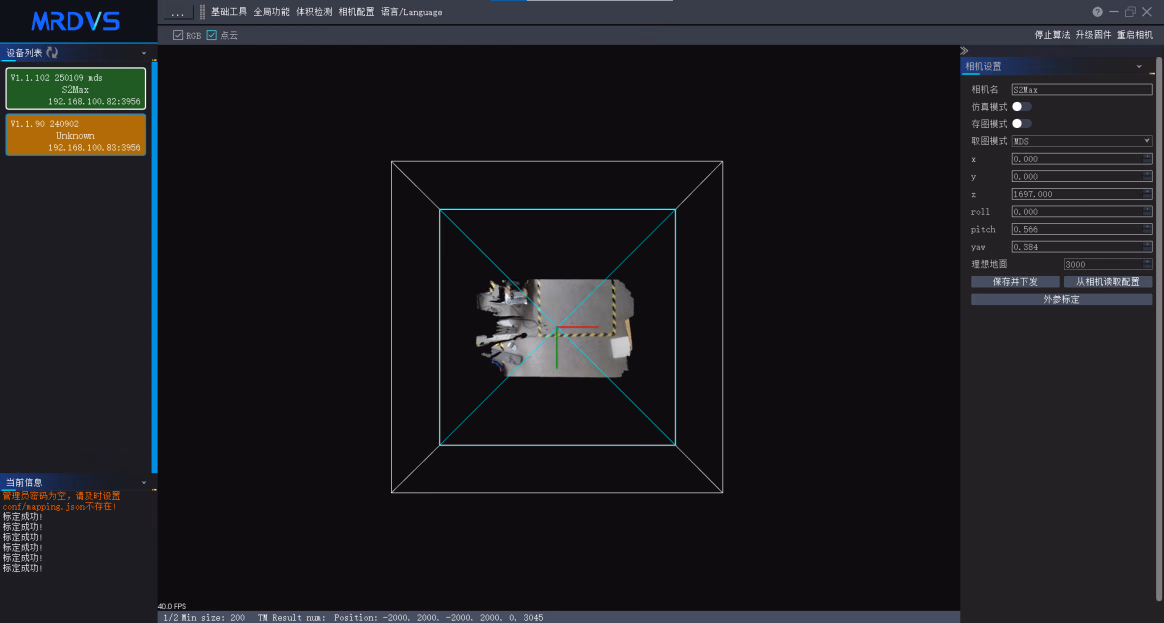1164x623 pixels.
Task: Click the camera settings panel scrollbar
Action: click(x=1160, y=327)
